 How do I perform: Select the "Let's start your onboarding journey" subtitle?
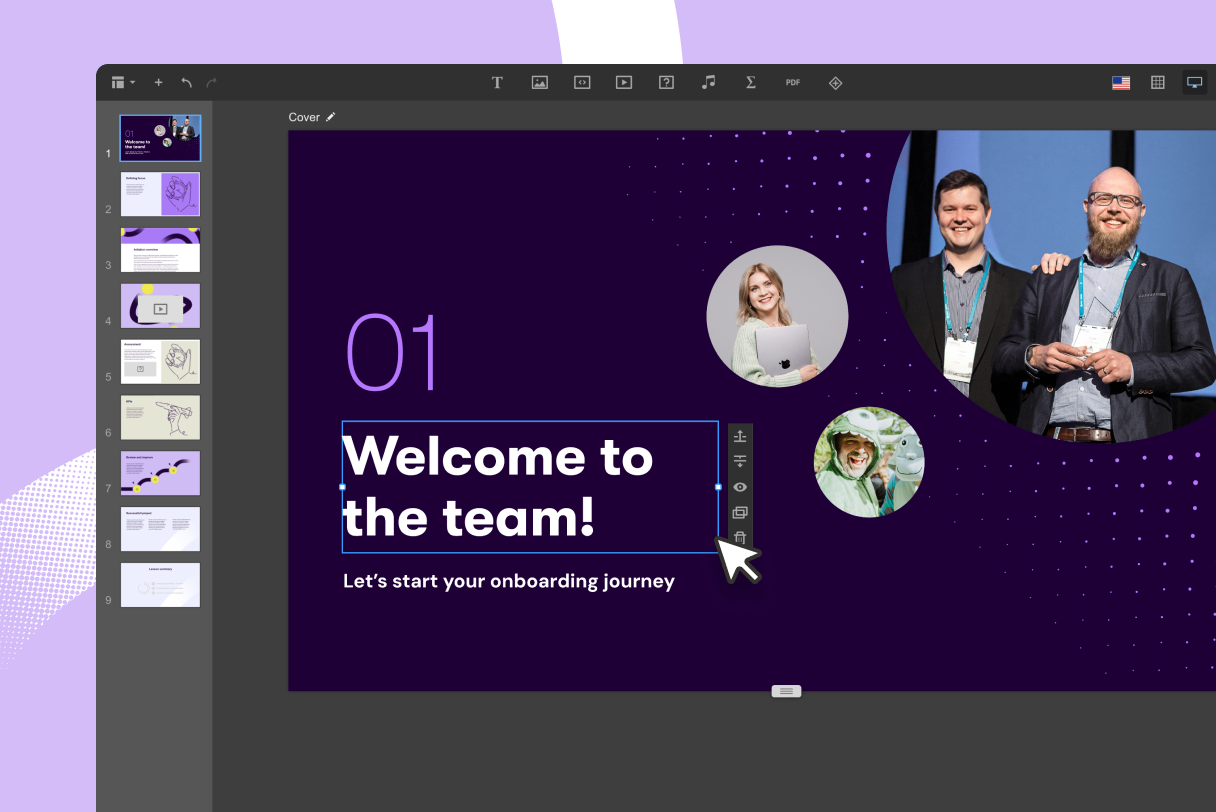(x=509, y=581)
